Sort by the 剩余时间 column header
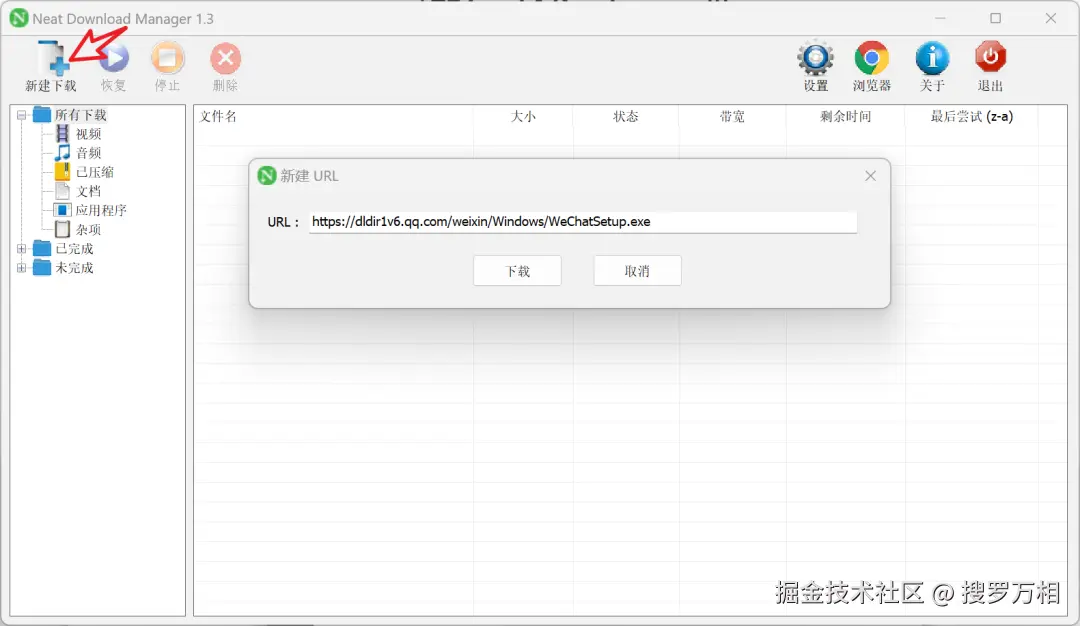Image resolution: width=1080 pixels, height=626 pixels. click(x=845, y=116)
